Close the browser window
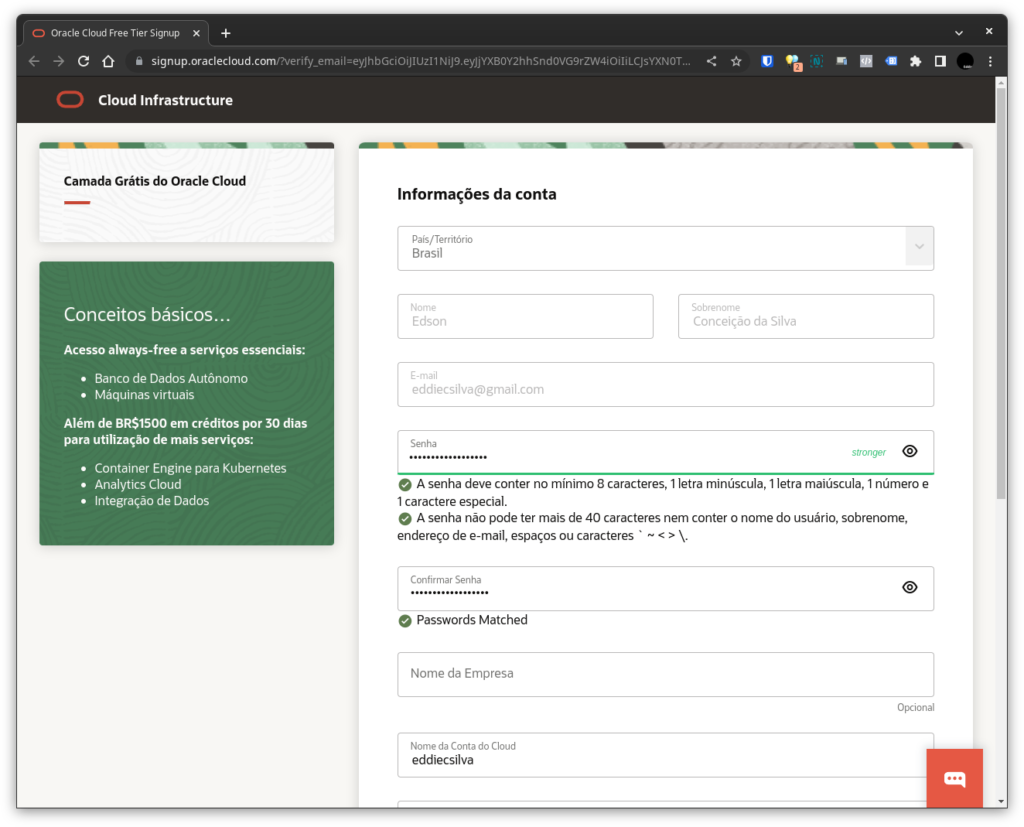The image size is (1024, 827). [x=989, y=31]
